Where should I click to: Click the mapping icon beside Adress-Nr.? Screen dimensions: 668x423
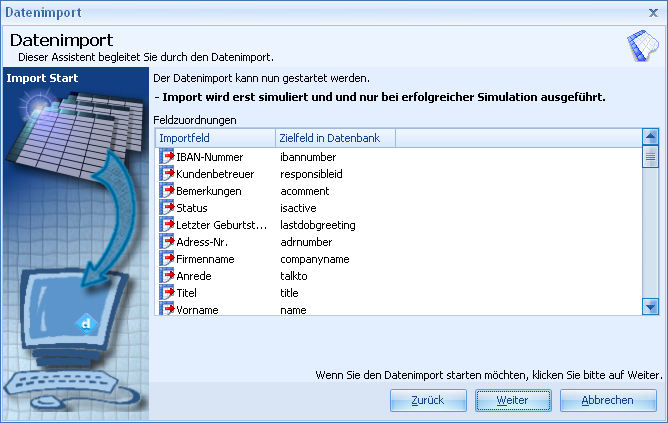click(x=167, y=242)
